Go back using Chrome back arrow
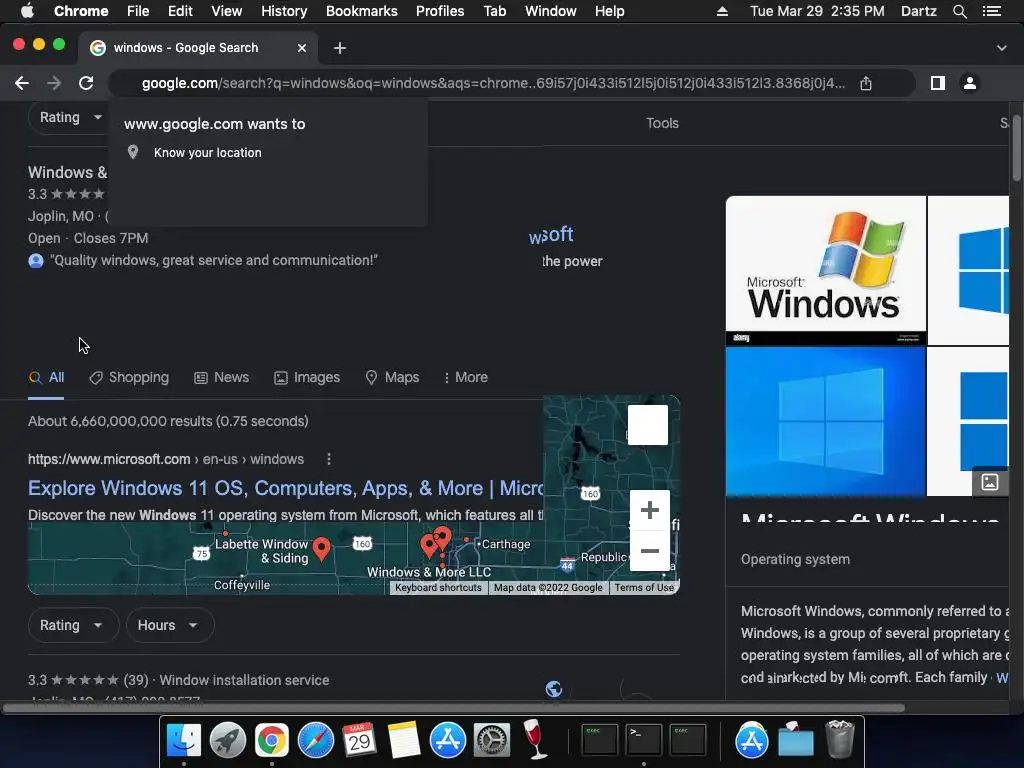 [x=22, y=83]
